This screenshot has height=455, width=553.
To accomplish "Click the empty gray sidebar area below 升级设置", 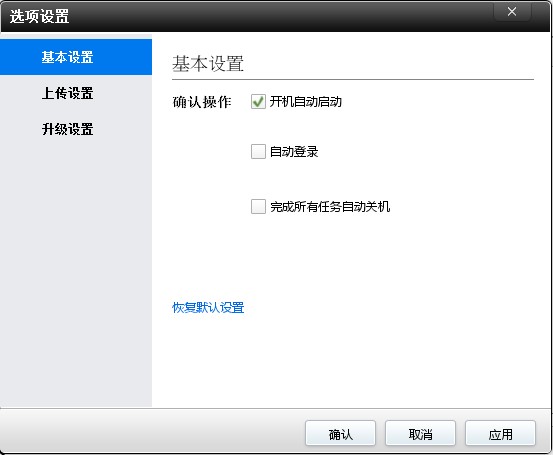I will coord(76,275).
